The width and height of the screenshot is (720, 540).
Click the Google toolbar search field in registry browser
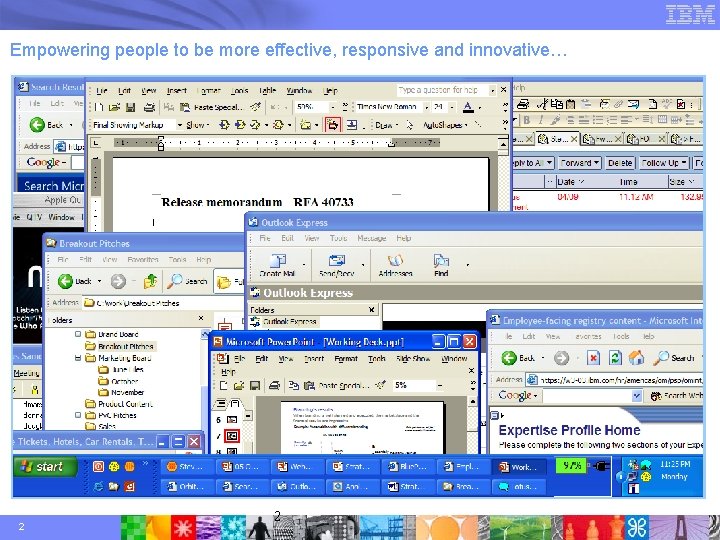[x=592, y=396]
